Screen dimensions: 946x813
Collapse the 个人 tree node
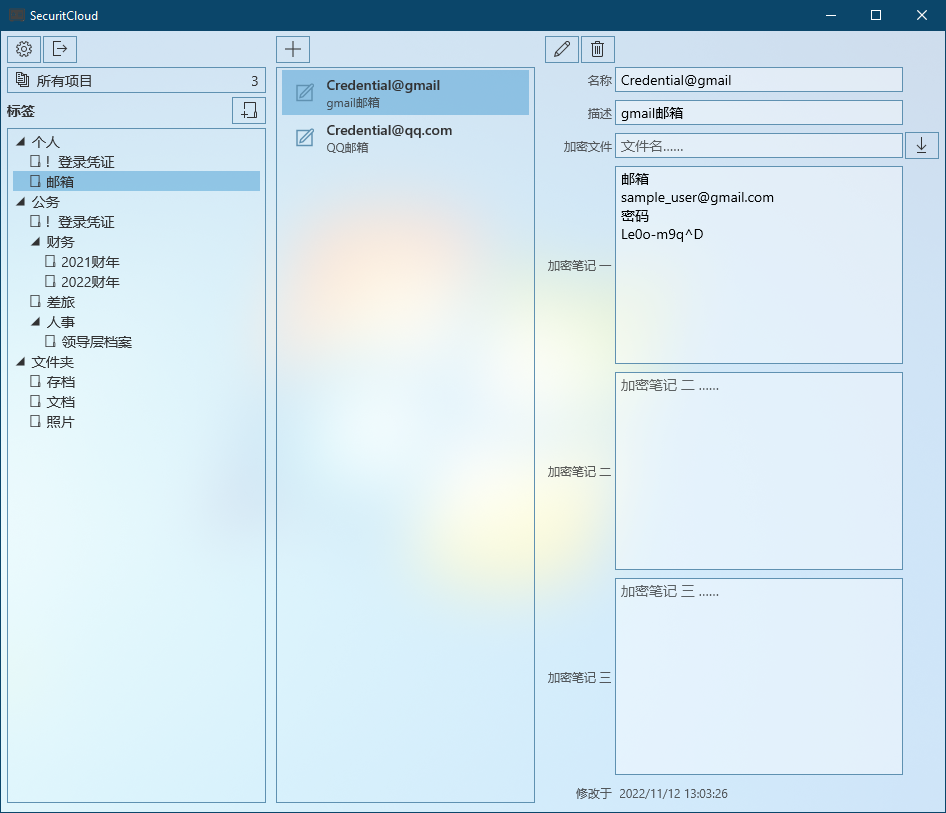pos(21,143)
